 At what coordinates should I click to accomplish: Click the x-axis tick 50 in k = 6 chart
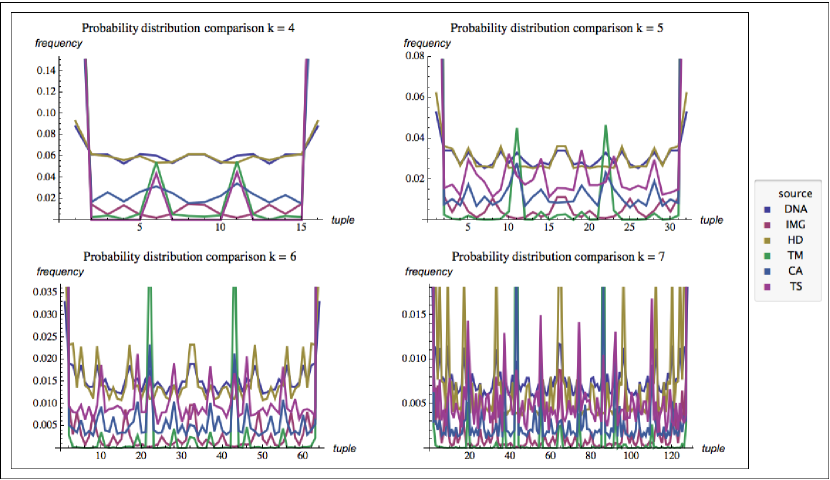tap(262, 456)
